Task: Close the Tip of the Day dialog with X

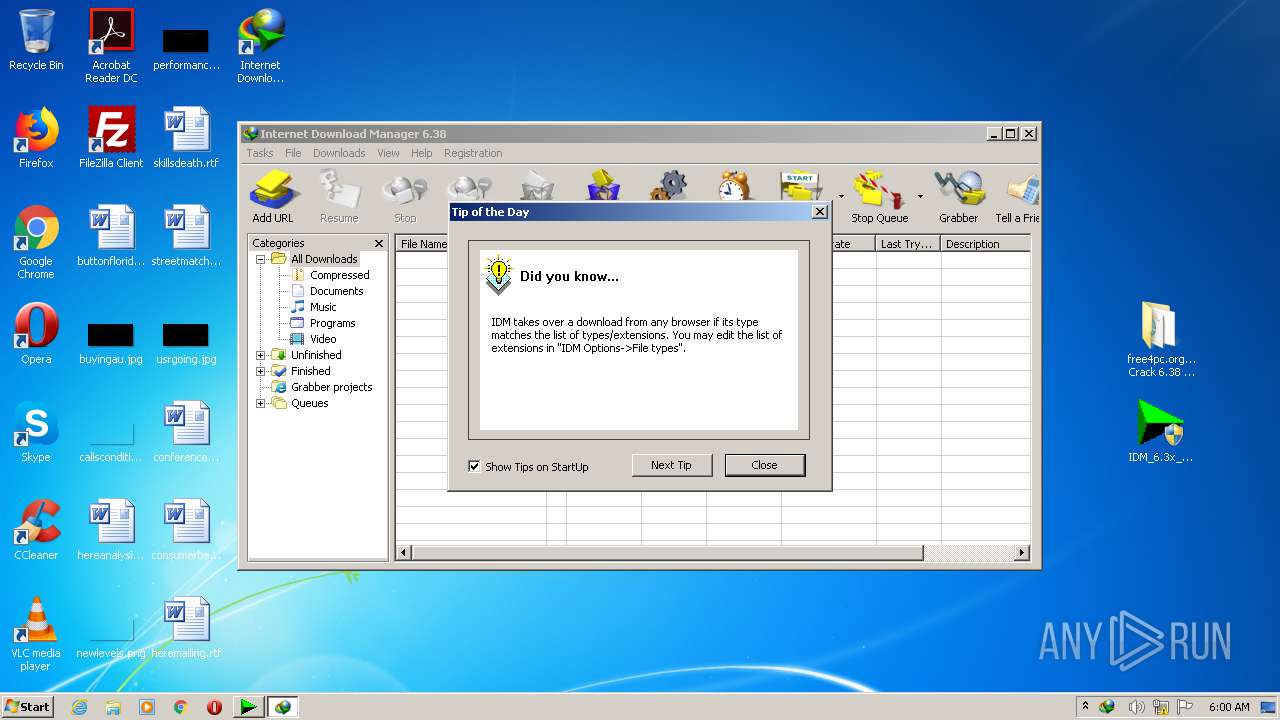Action: pos(820,212)
